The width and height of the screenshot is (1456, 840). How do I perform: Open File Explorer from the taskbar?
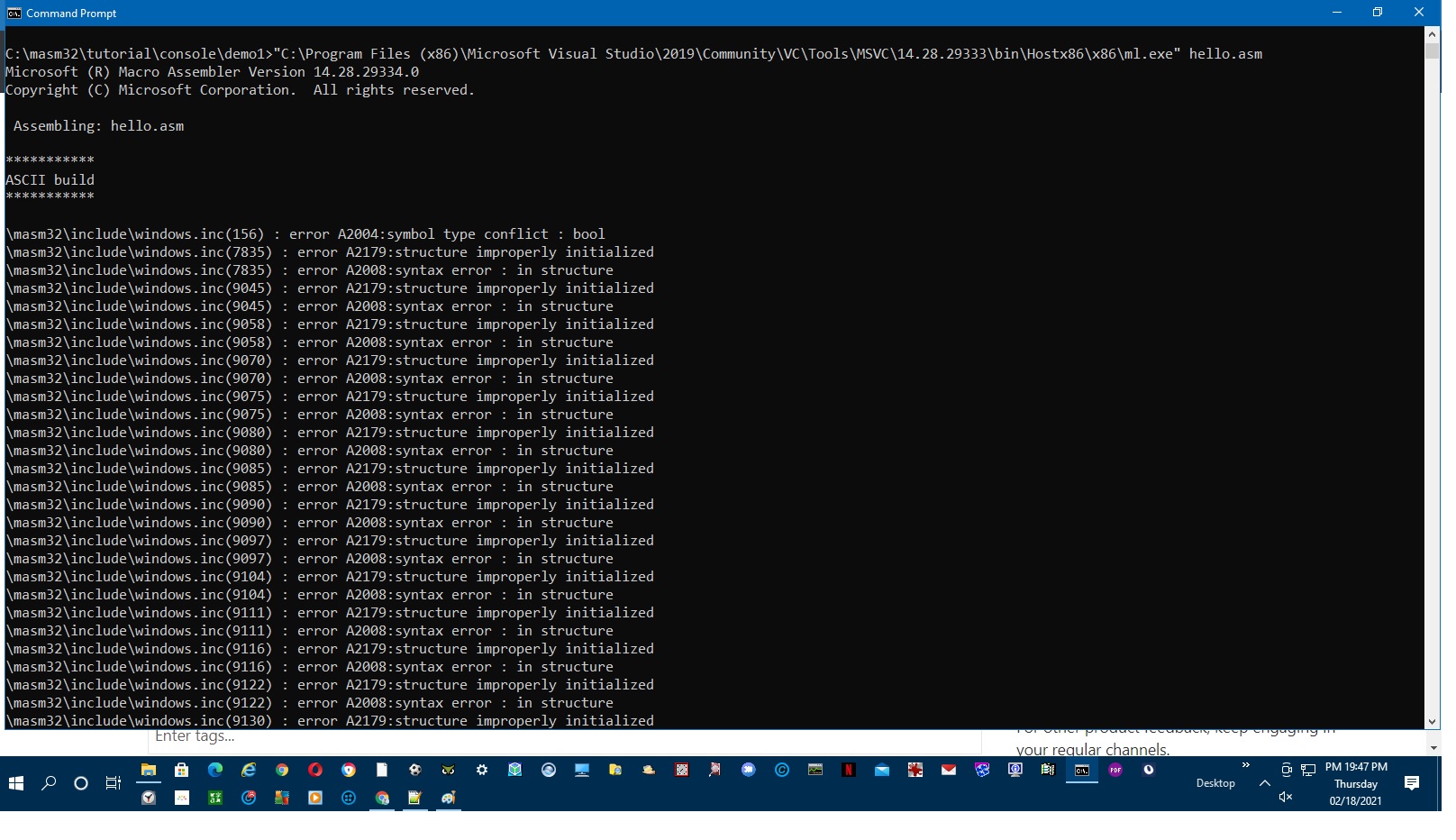pos(149,770)
